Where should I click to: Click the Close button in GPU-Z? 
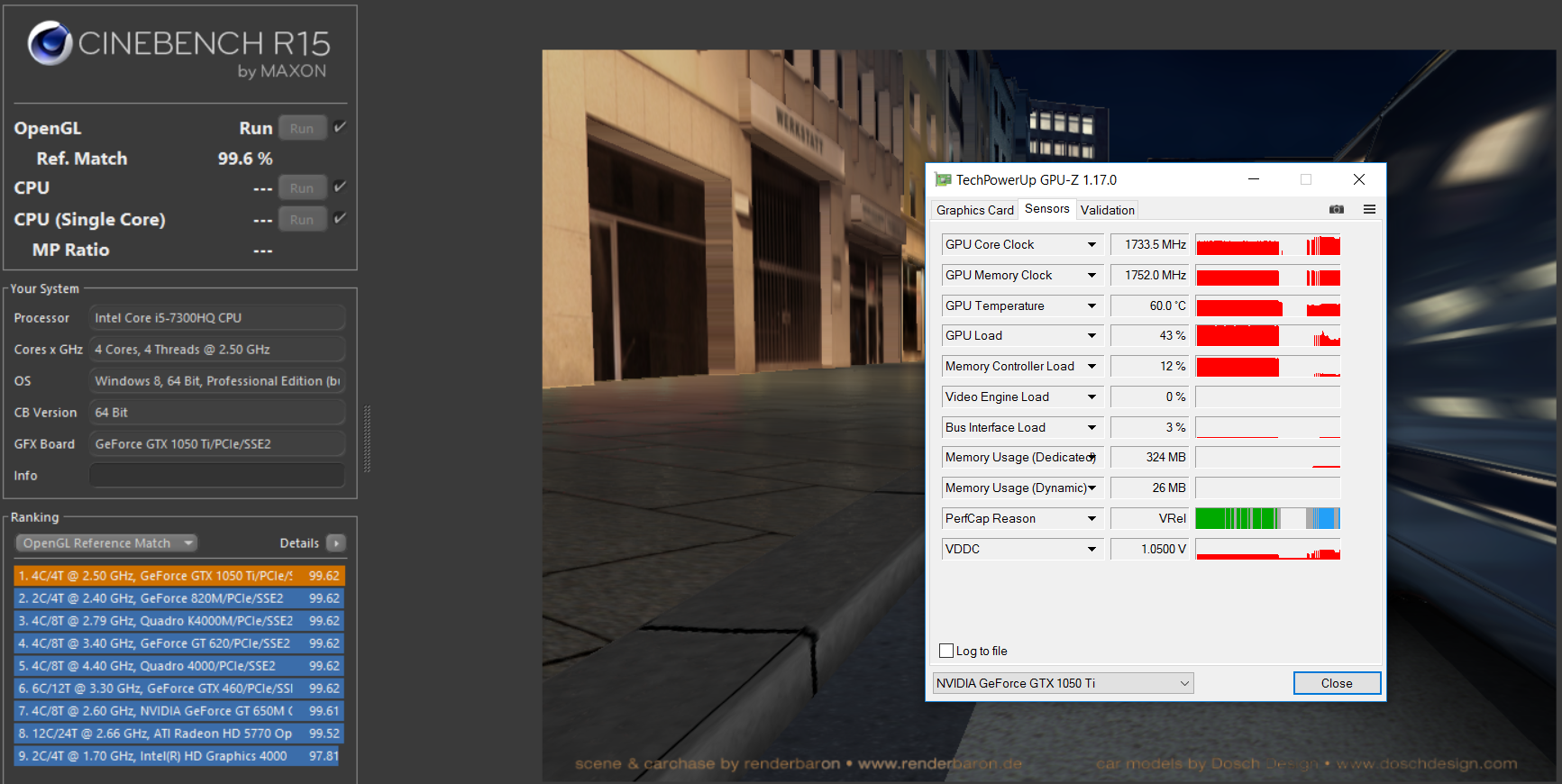(1337, 683)
